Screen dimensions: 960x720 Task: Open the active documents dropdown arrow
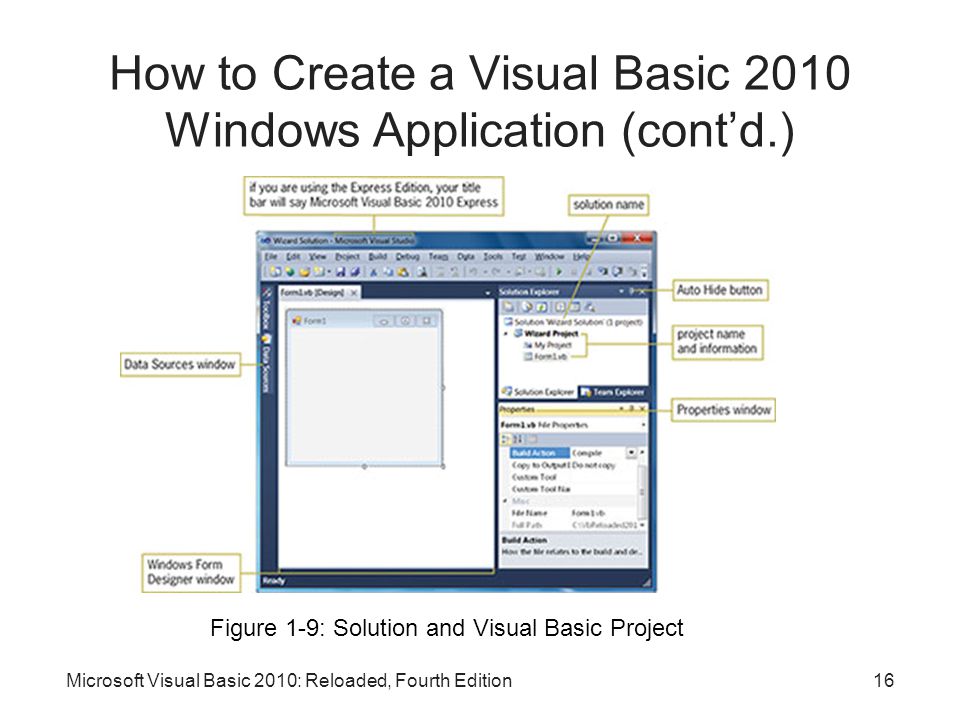coord(488,293)
